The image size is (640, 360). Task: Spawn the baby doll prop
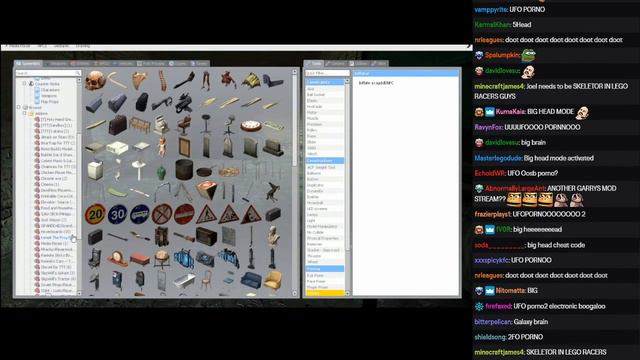[162, 147]
